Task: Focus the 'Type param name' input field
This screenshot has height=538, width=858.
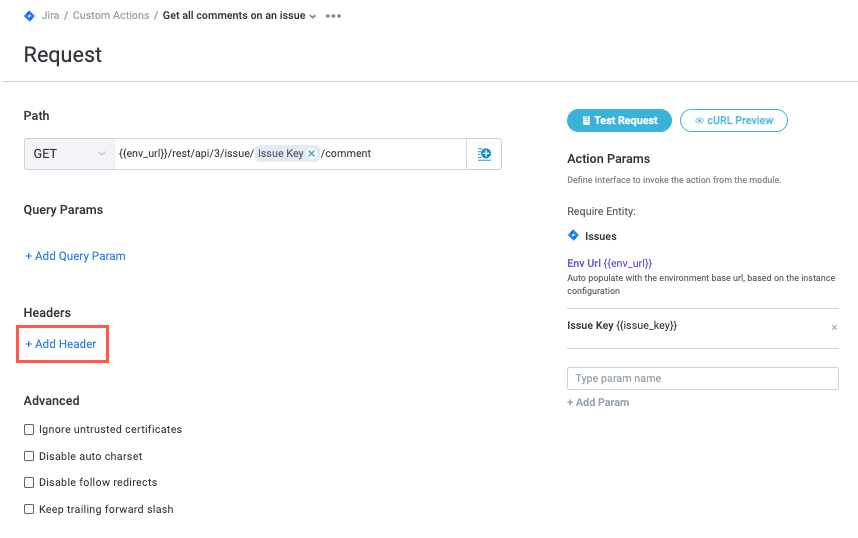Action: [702, 378]
